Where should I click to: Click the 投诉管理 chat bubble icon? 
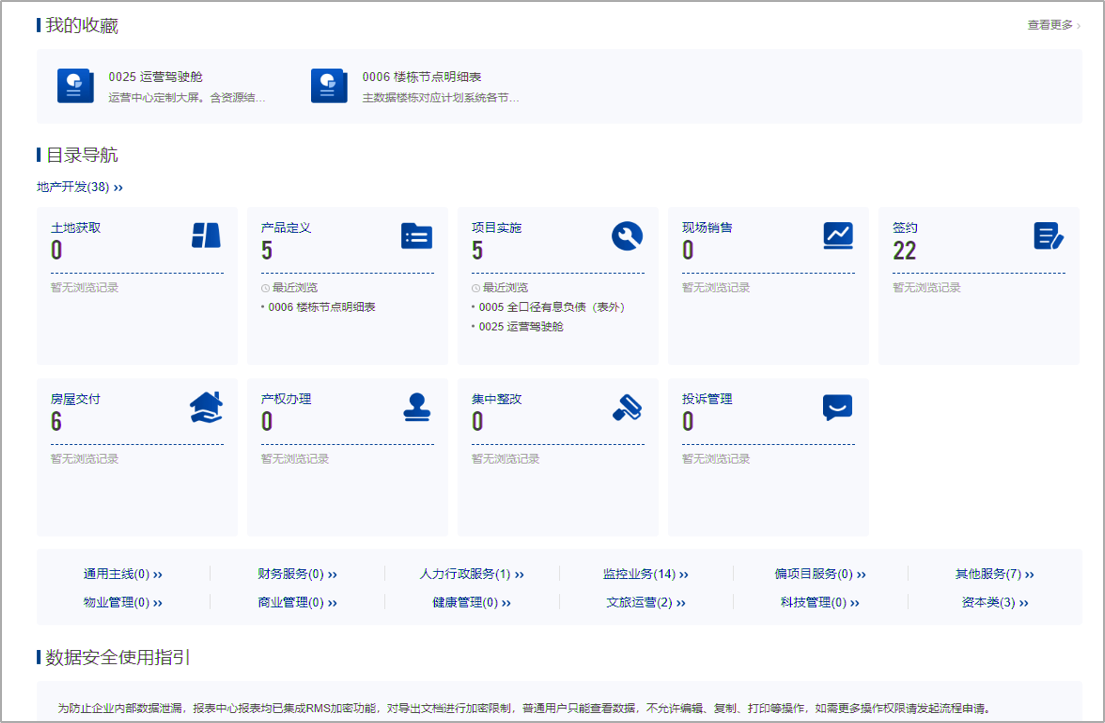point(838,407)
